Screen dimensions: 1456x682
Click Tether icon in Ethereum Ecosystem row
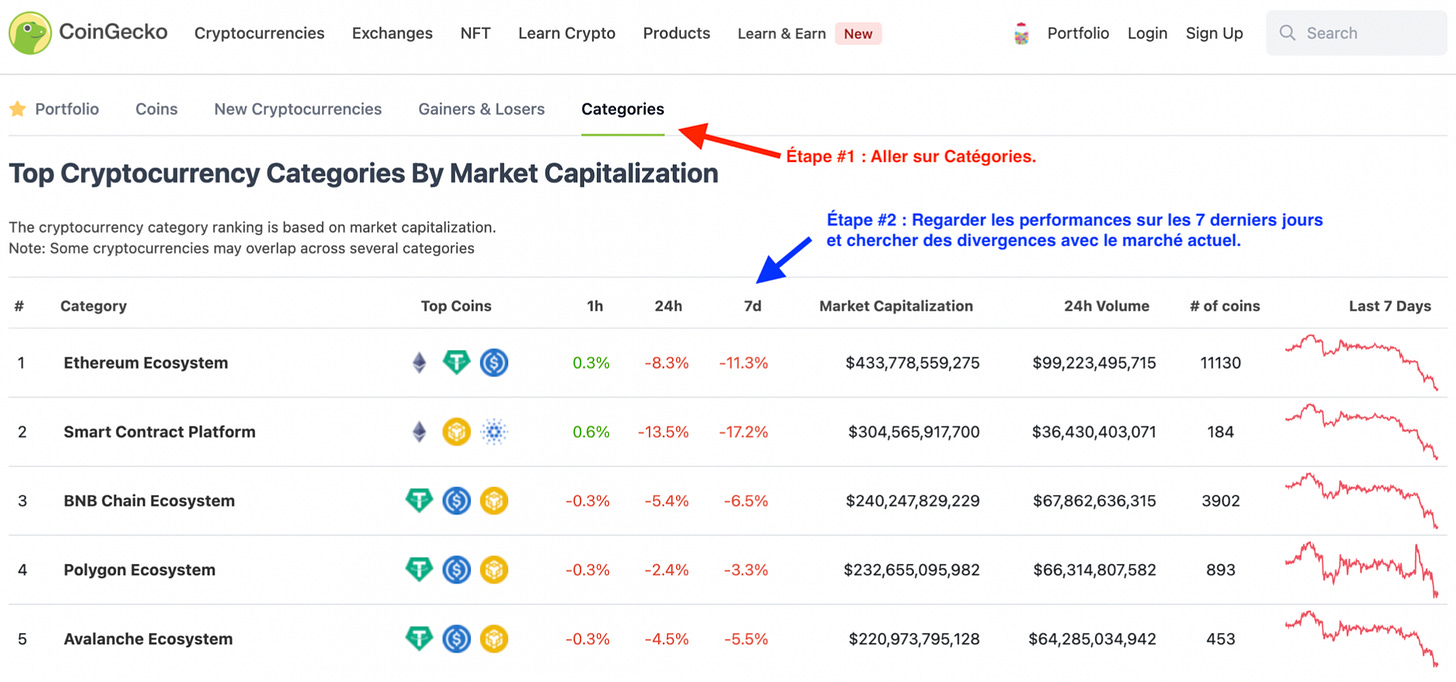point(456,362)
